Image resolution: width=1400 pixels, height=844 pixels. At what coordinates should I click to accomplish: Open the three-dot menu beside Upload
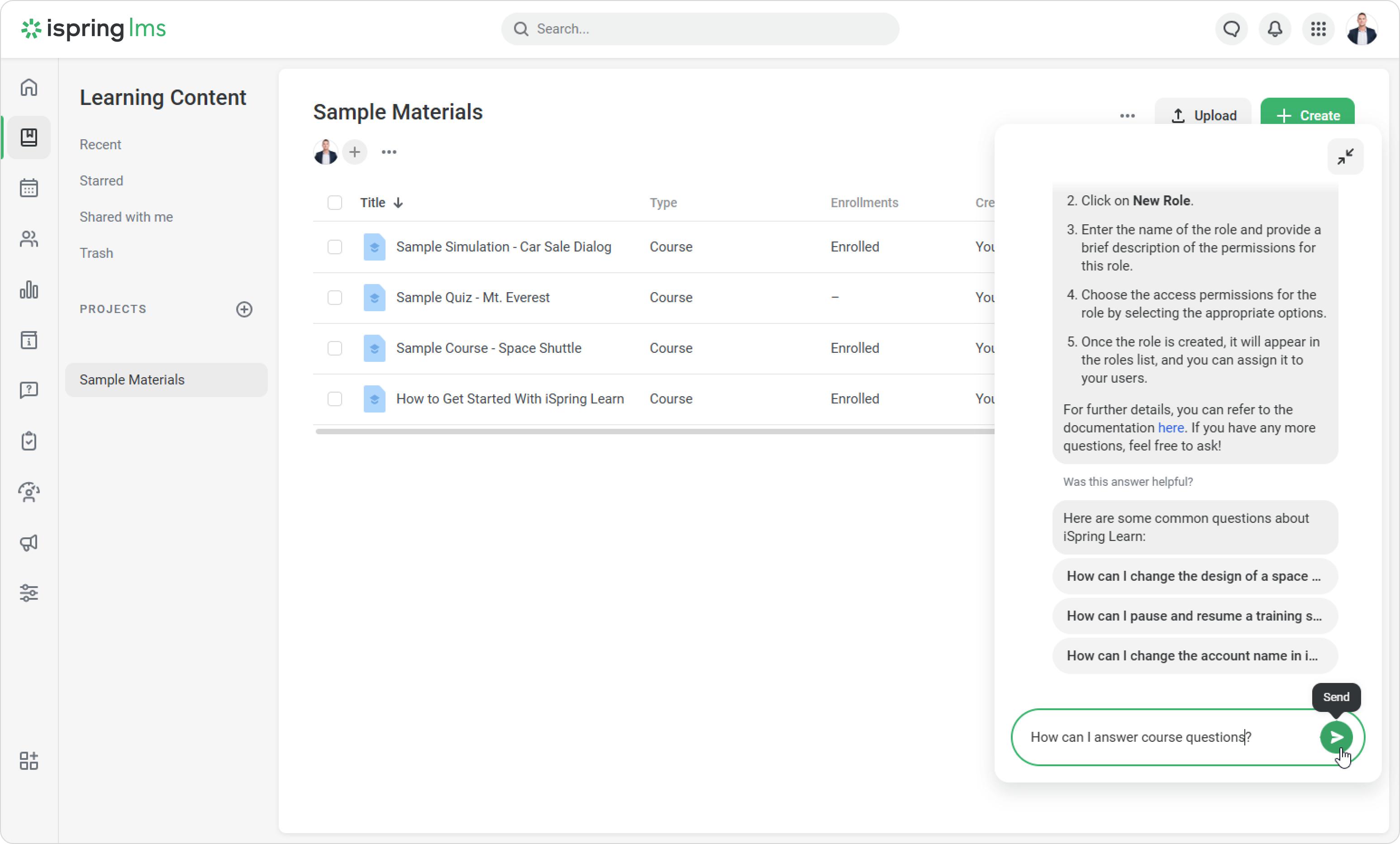(1127, 116)
